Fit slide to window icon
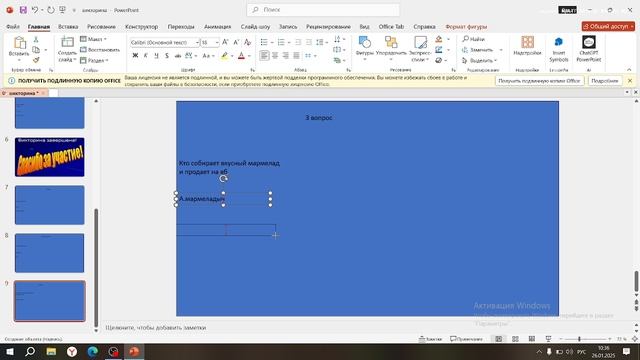This screenshot has height=360, width=640. click(635, 339)
